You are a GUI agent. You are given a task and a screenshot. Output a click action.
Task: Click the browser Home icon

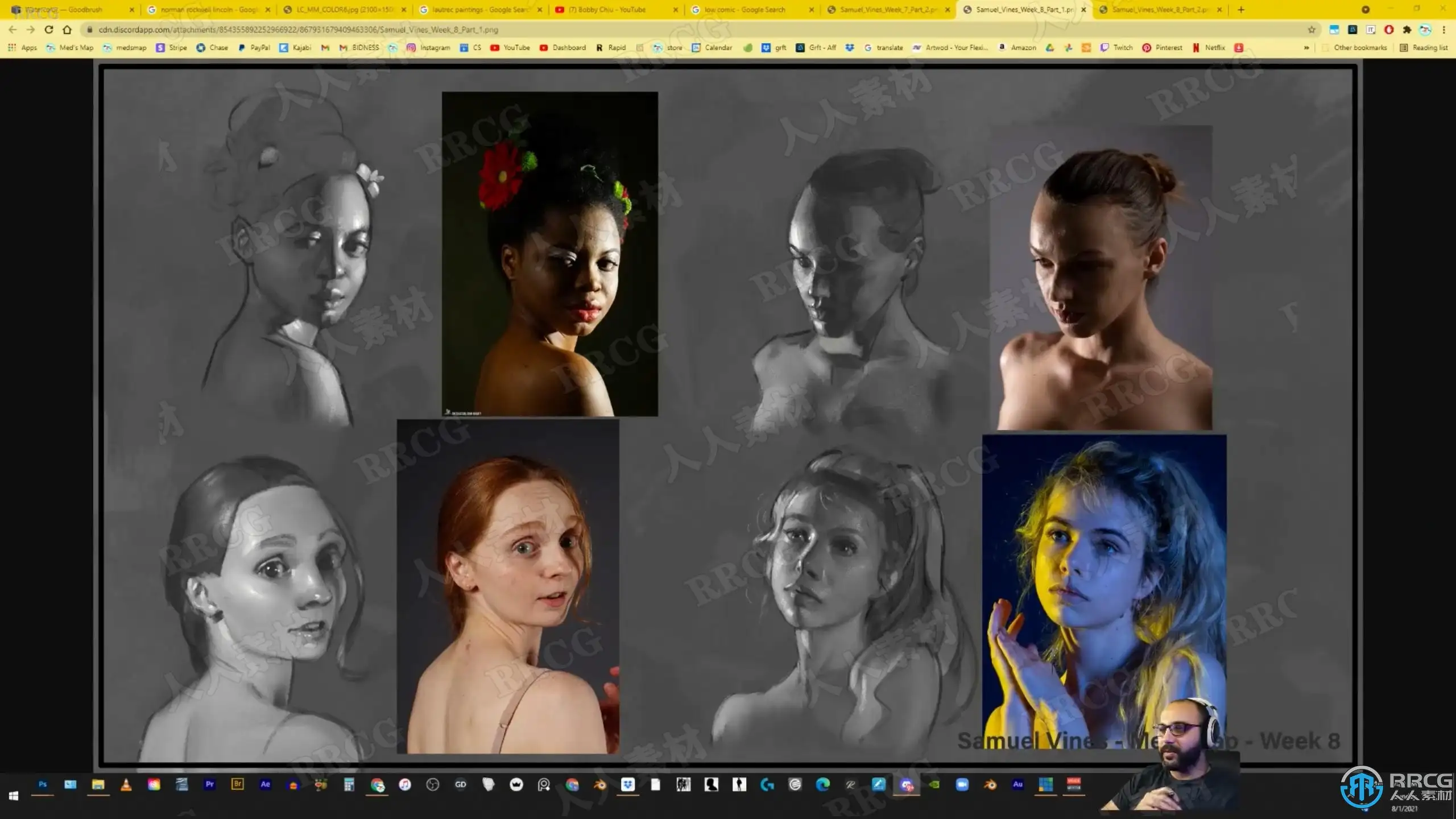tap(67, 30)
